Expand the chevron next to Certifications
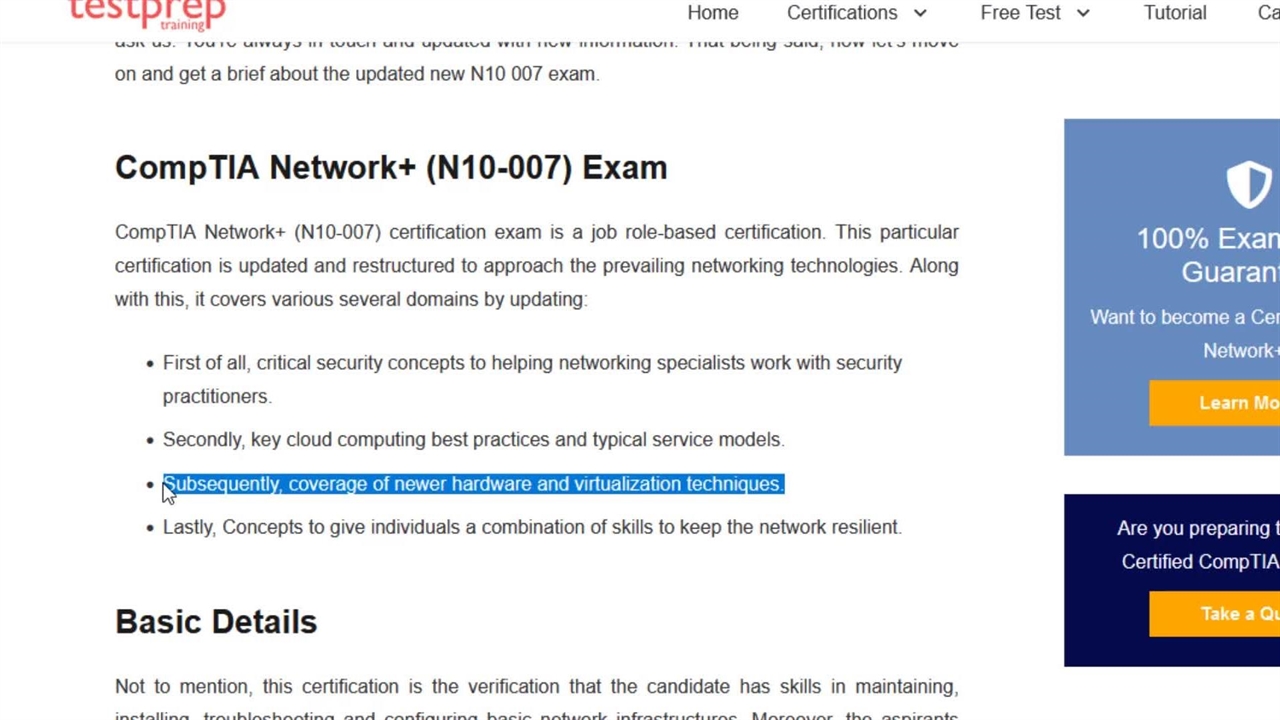The height and width of the screenshot is (720, 1280). point(920,13)
